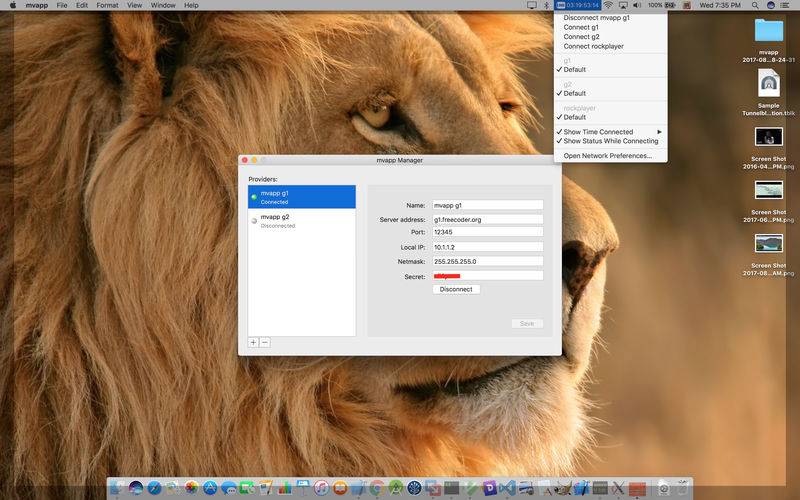Click the volume speaker menu icon
Screen dimensions: 800x500
637,5
